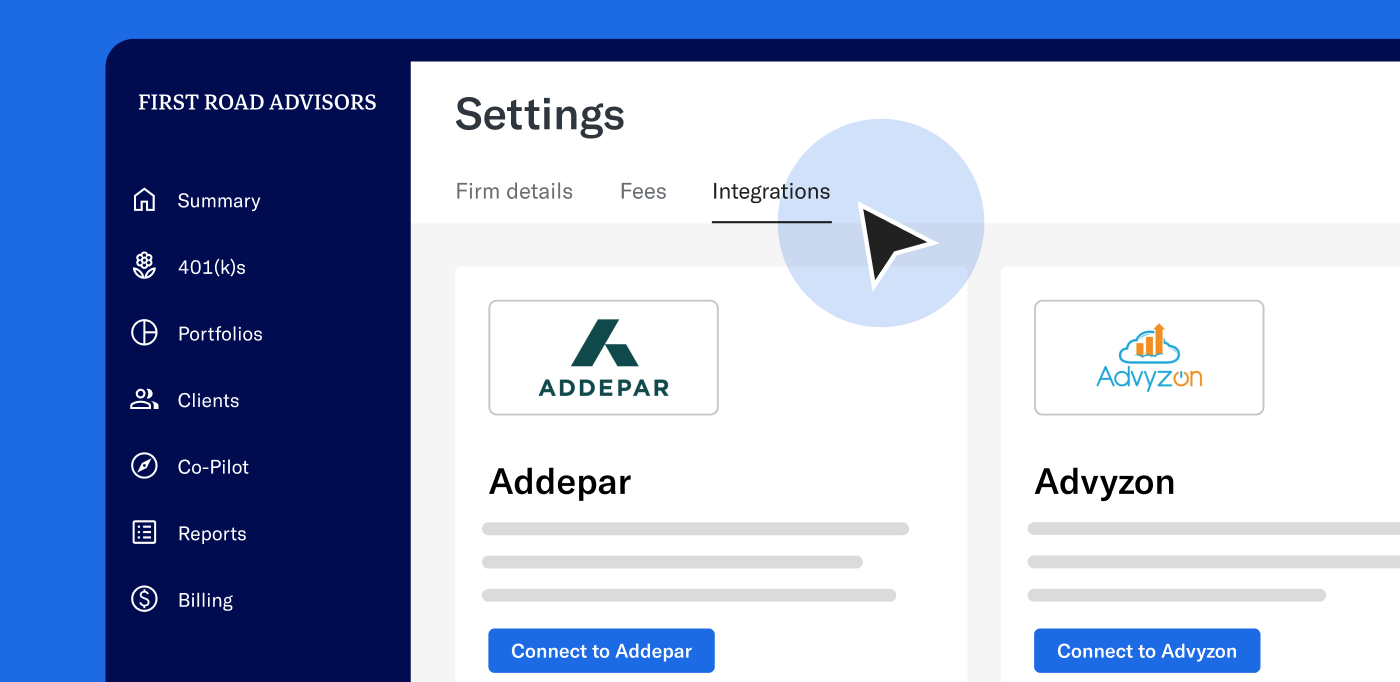The width and height of the screenshot is (1400, 682).
Task: Click the Addepar logo card
Action: (603, 357)
